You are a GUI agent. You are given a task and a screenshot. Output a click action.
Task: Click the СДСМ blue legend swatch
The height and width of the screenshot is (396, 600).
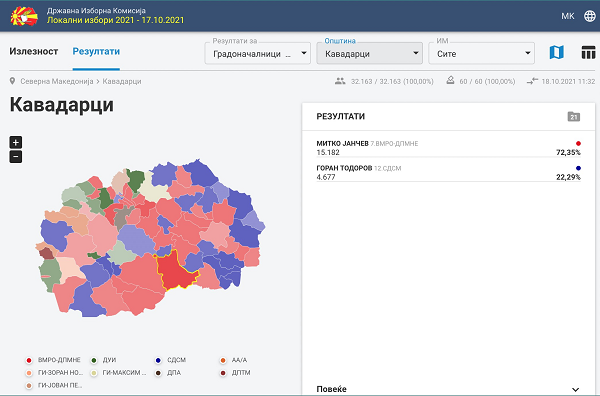click(158, 360)
